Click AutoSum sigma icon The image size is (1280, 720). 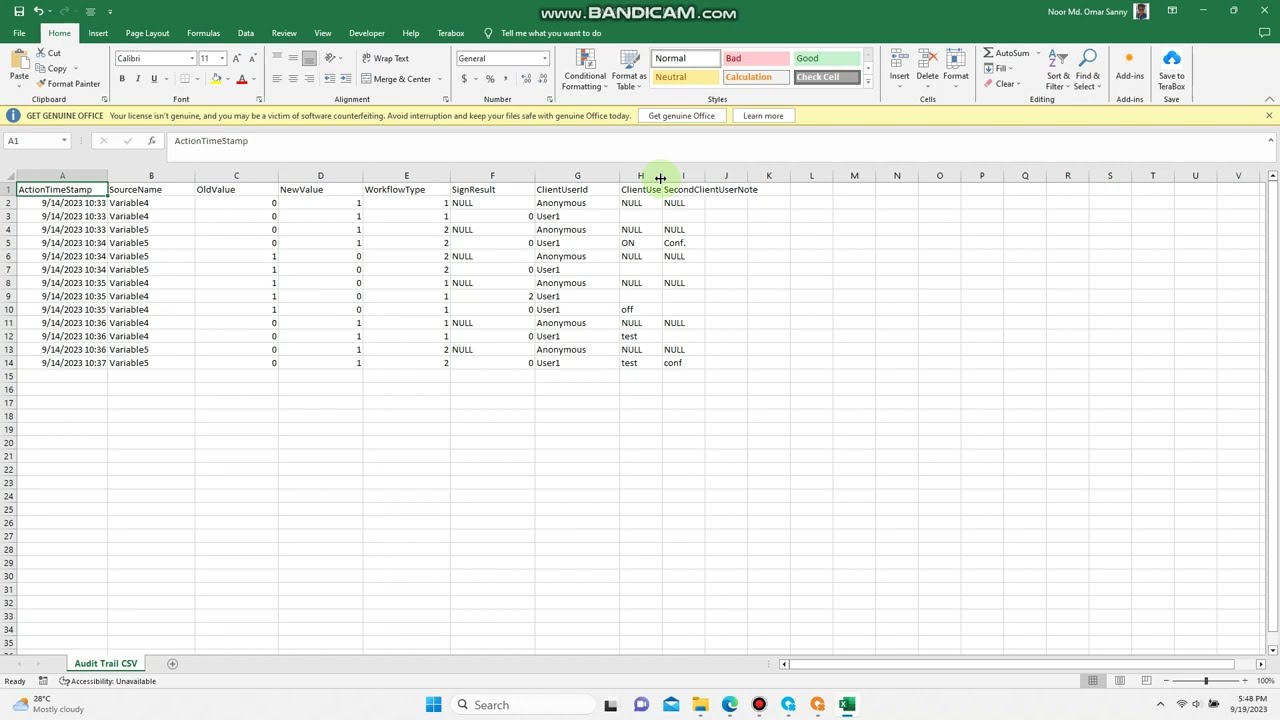click(988, 53)
